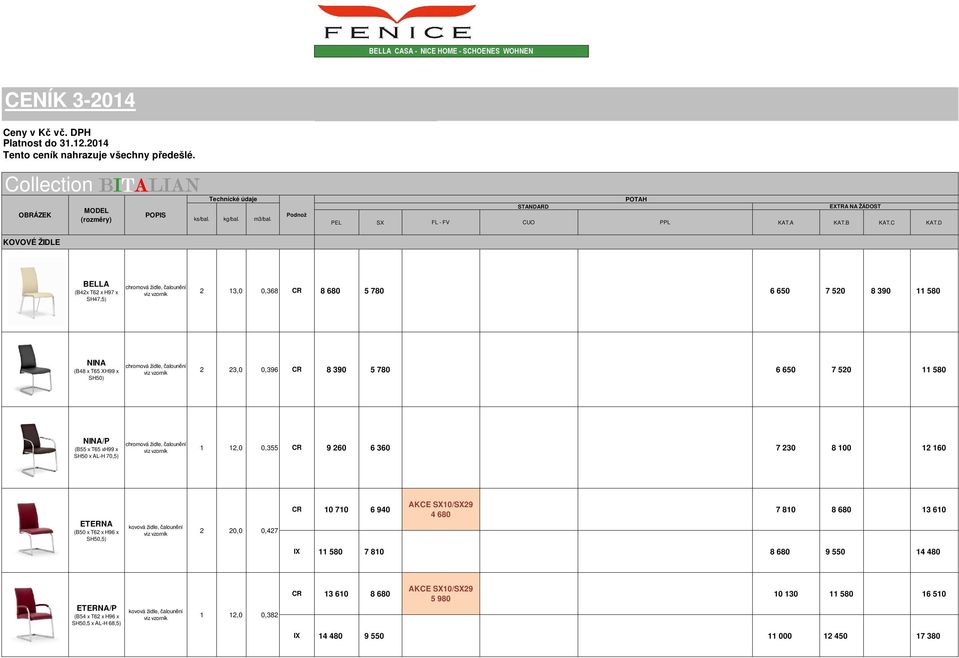This screenshot has height=658, width=959.
Task: Click ETERNA/P IX's KAT.A price 11 000
Action: coord(780,637)
